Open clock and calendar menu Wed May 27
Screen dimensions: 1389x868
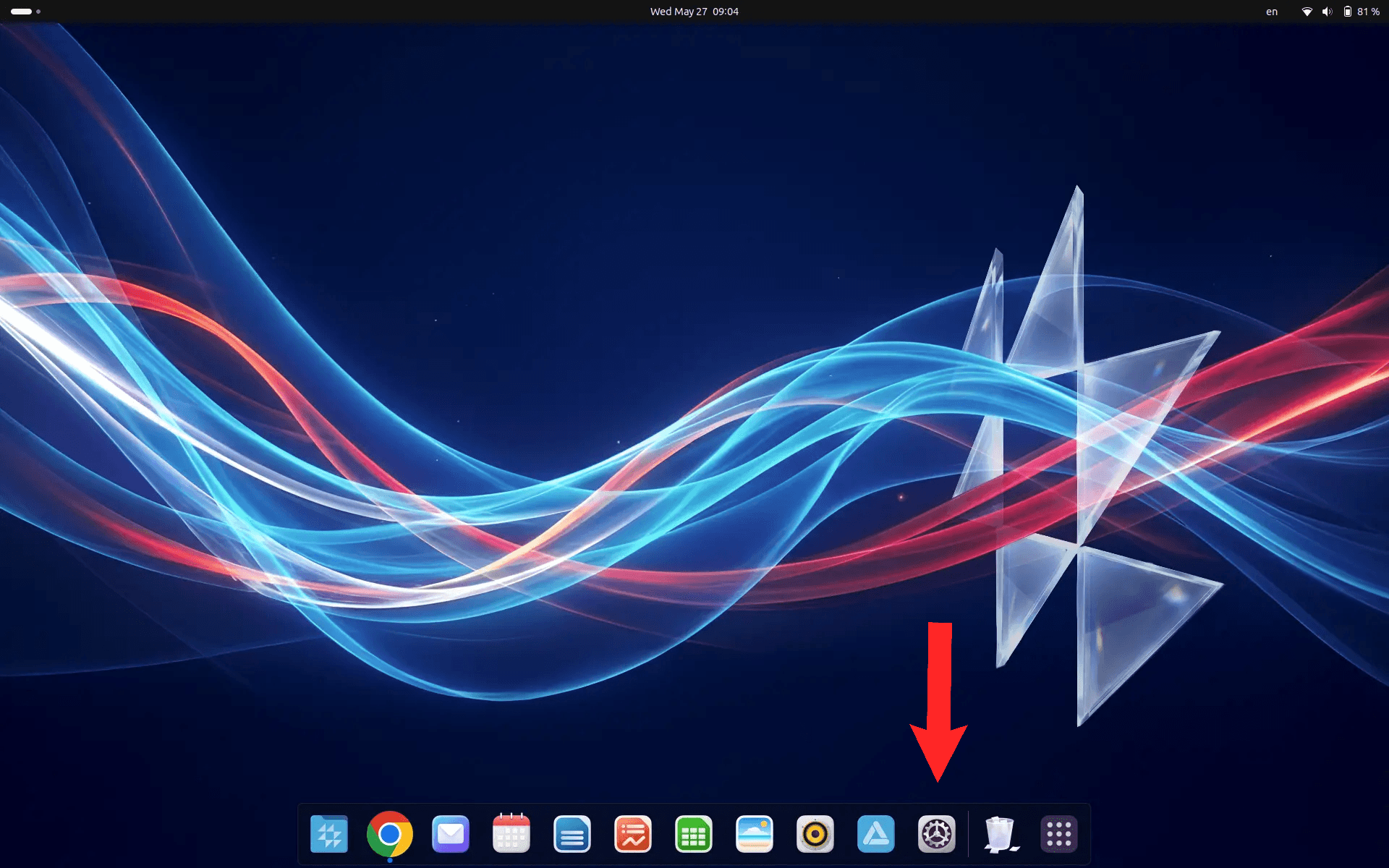[694, 12]
